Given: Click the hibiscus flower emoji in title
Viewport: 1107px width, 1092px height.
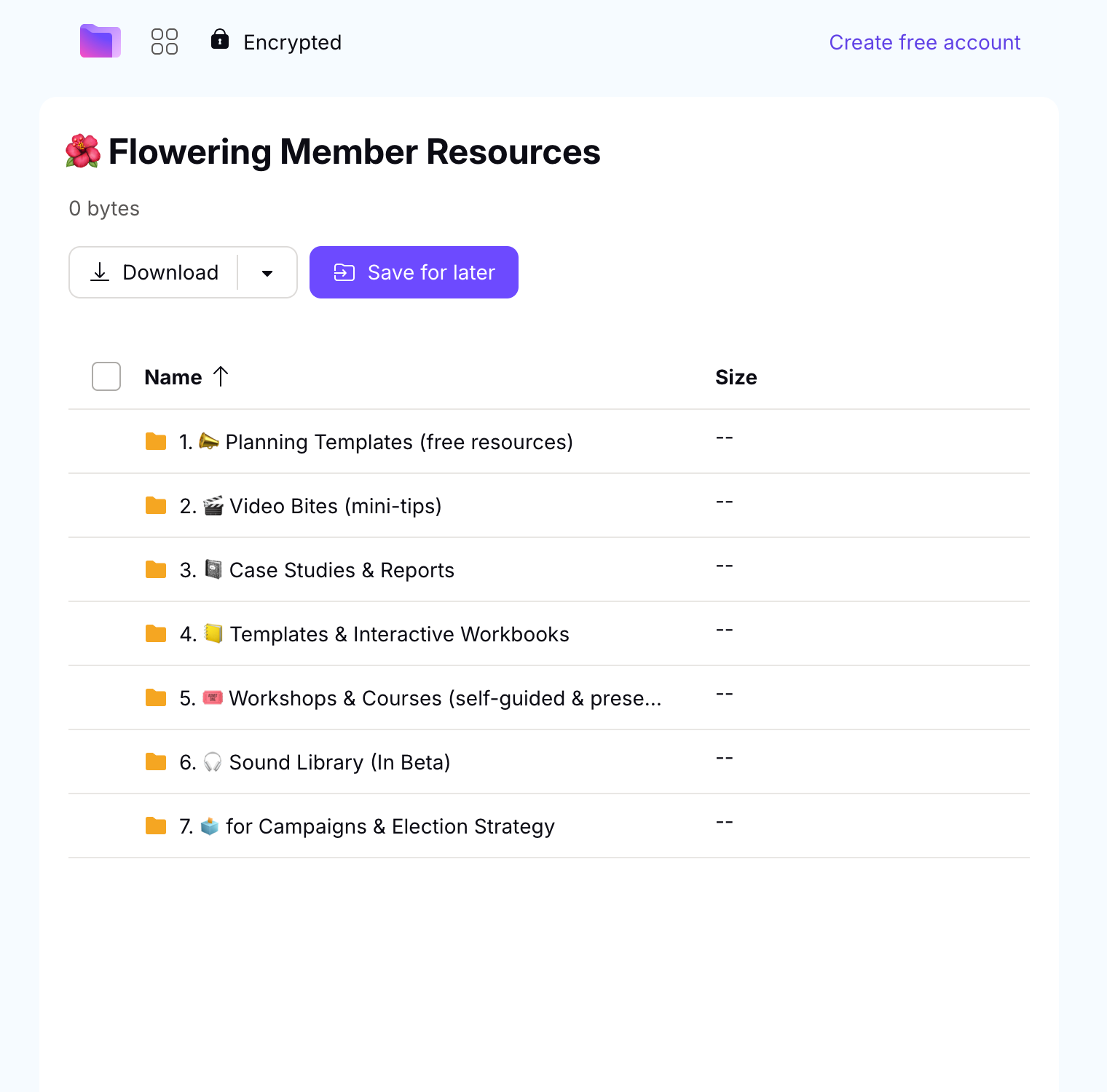Looking at the screenshot, I should [83, 151].
